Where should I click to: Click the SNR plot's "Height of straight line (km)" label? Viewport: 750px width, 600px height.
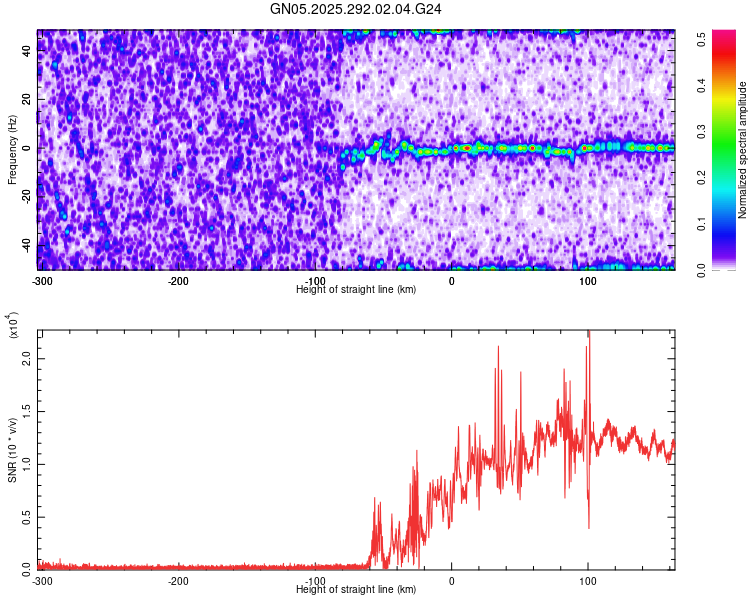coord(356,590)
